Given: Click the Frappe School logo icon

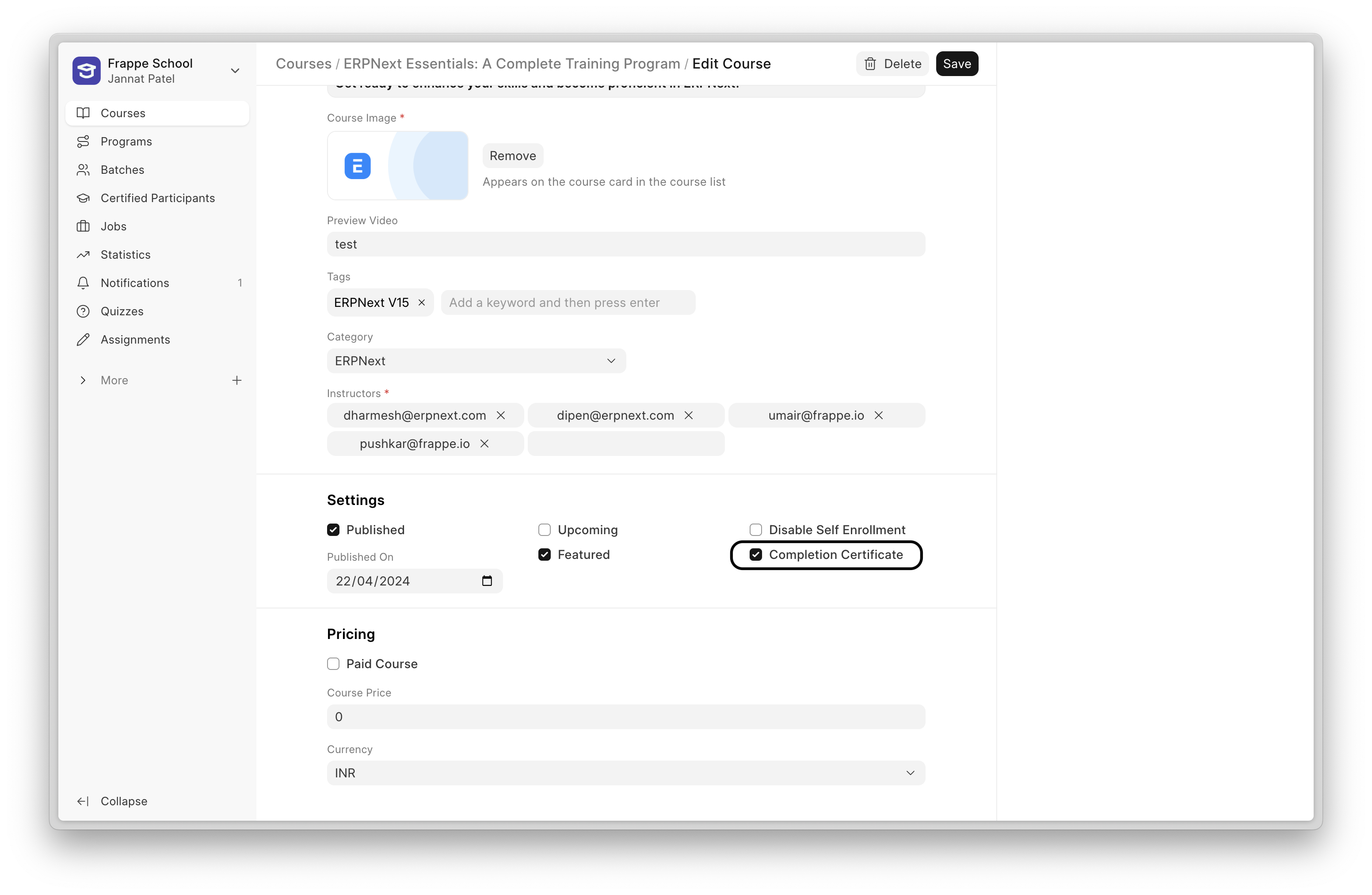Looking at the screenshot, I should (87, 70).
